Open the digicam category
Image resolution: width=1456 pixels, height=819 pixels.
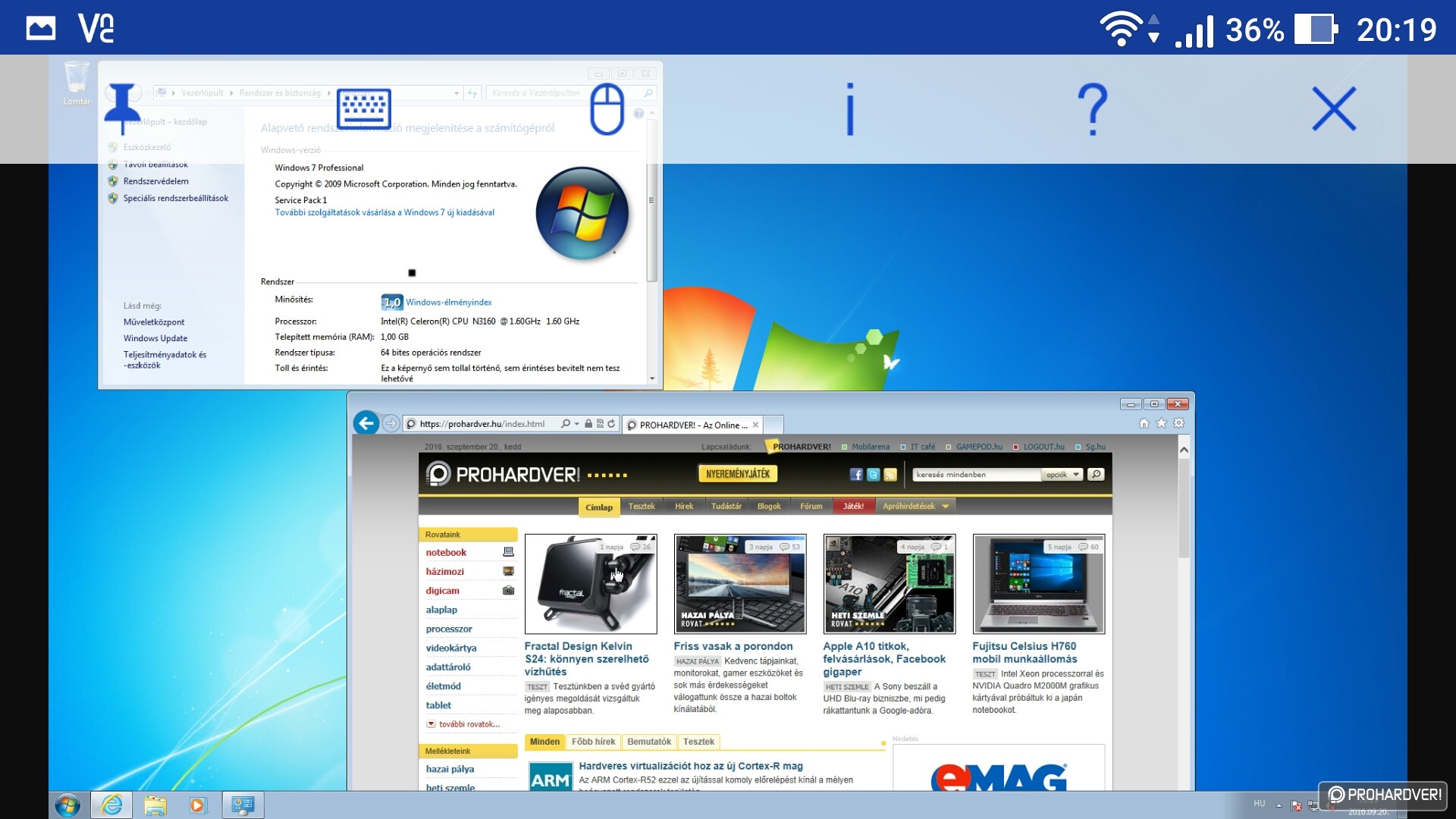pyautogui.click(x=442, y=590)
